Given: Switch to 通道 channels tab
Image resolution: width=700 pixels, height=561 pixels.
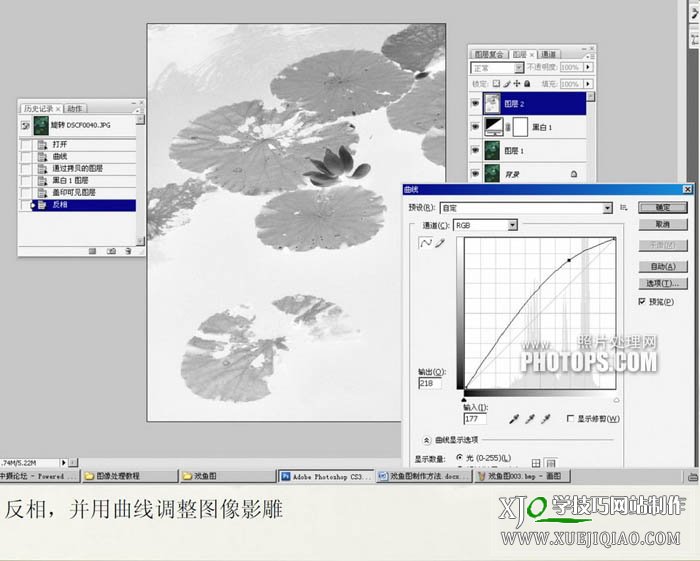Looking at the screenshot, I should [x=549, y=54].
